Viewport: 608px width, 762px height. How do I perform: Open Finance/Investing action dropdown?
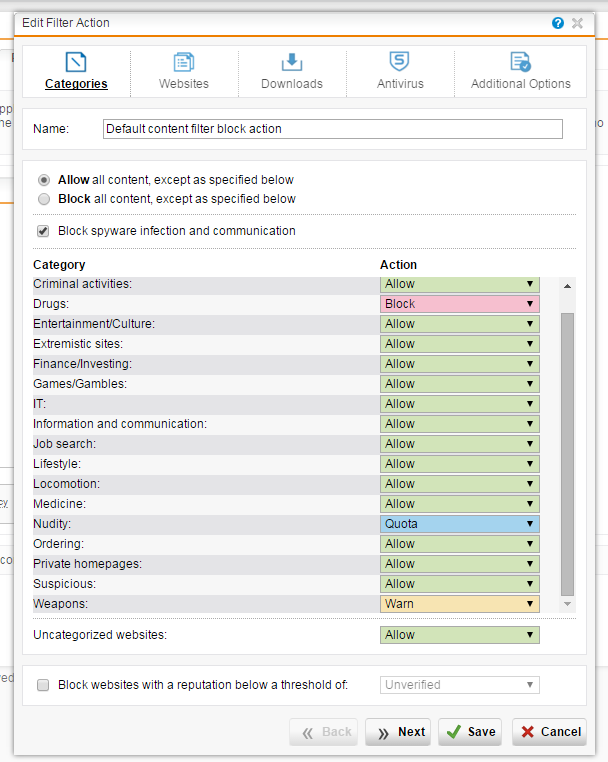(x=459, y=364)
